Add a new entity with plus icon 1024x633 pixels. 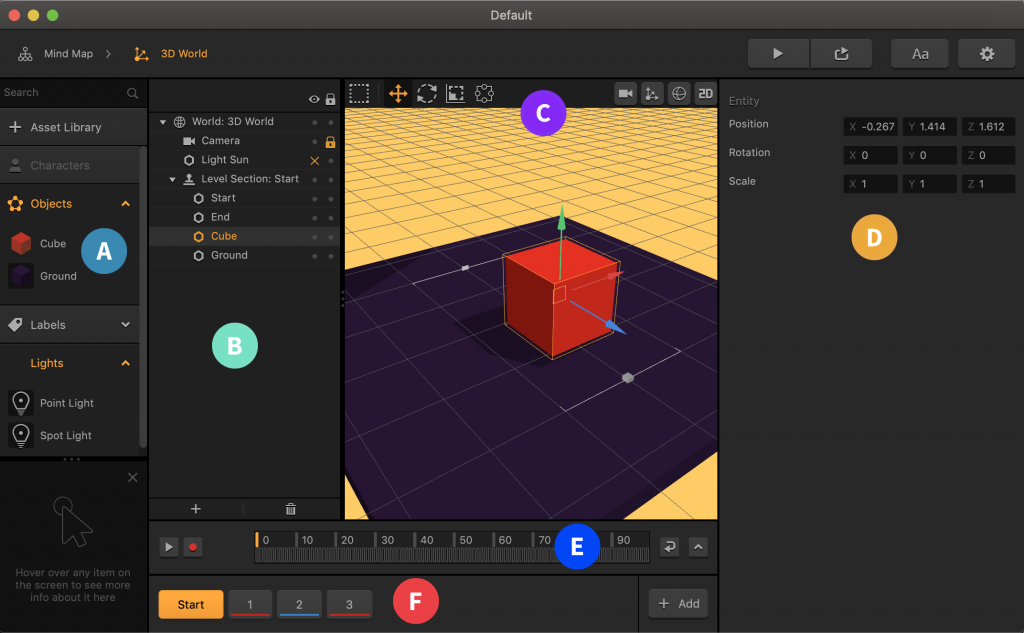[195, 509]
